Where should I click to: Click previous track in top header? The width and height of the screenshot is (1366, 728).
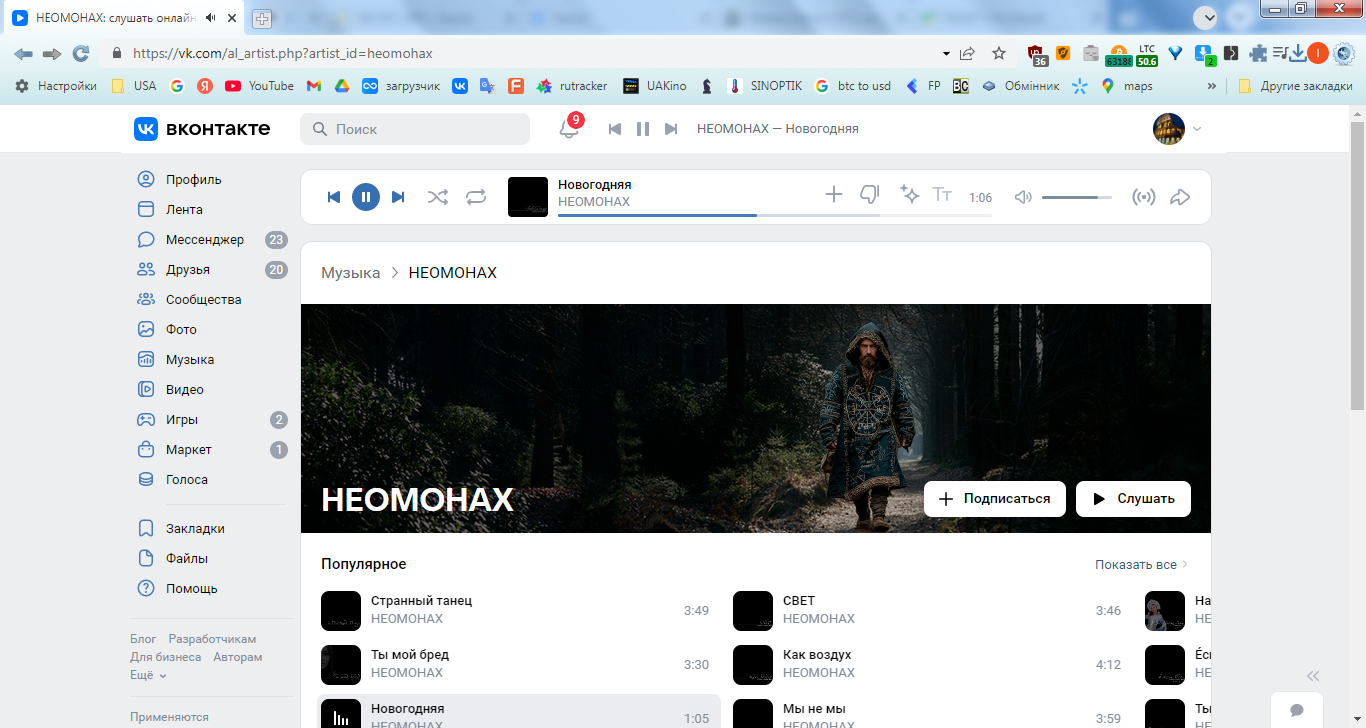point(615,129)
